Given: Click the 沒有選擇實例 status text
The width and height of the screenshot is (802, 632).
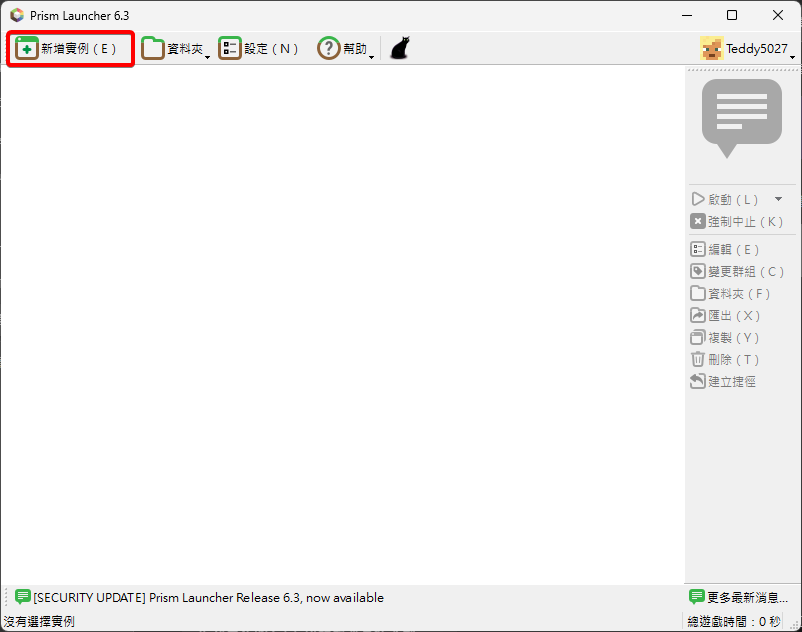Looking at the screenshot, I should (39, 622).
